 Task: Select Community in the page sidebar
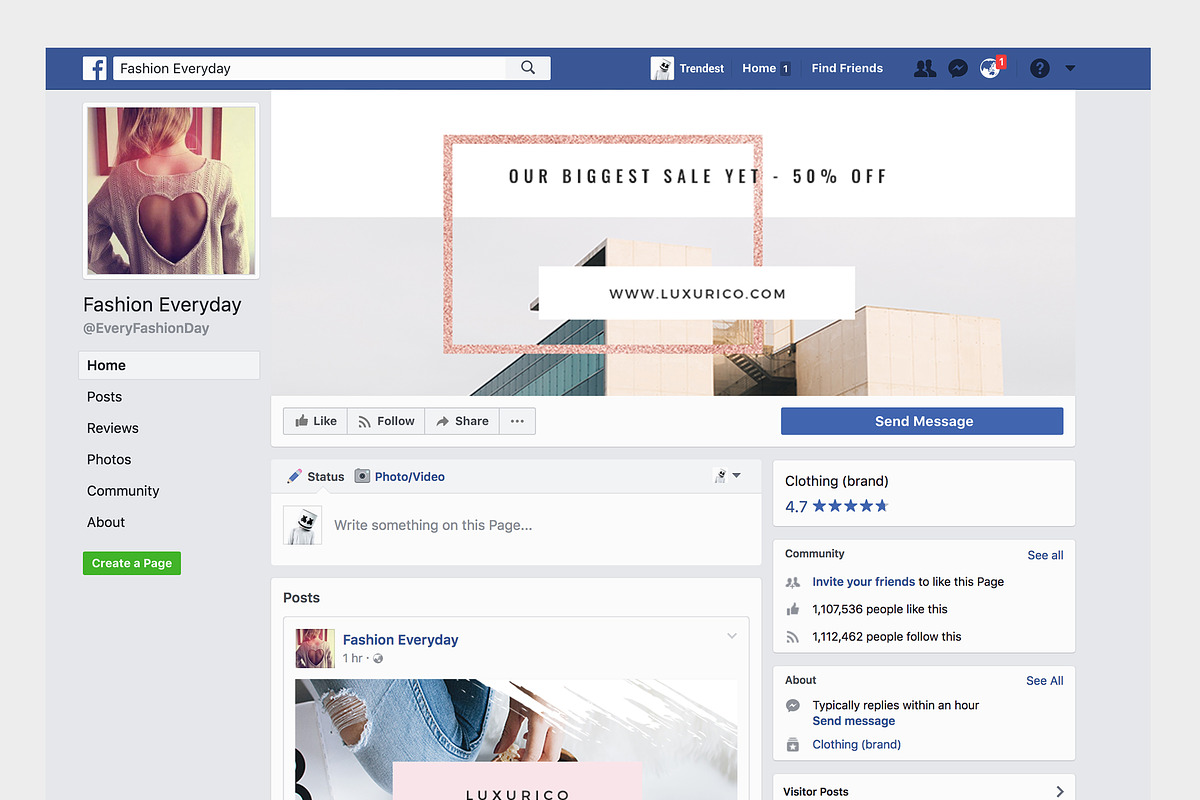pyautogui.click(x=123, y=491)
